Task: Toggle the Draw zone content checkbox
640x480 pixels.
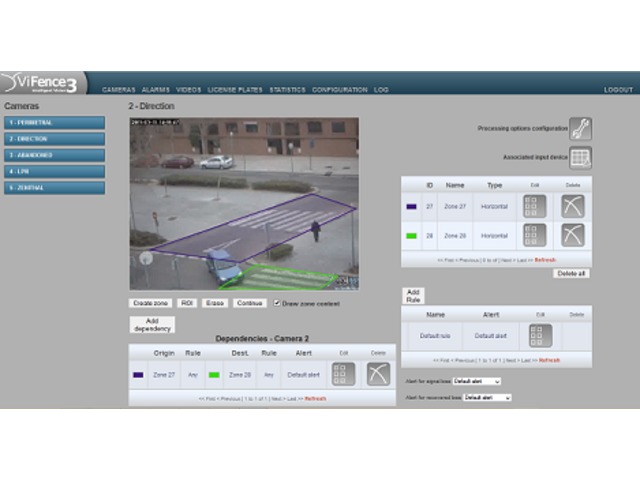Action: click(x=278, y=303)
